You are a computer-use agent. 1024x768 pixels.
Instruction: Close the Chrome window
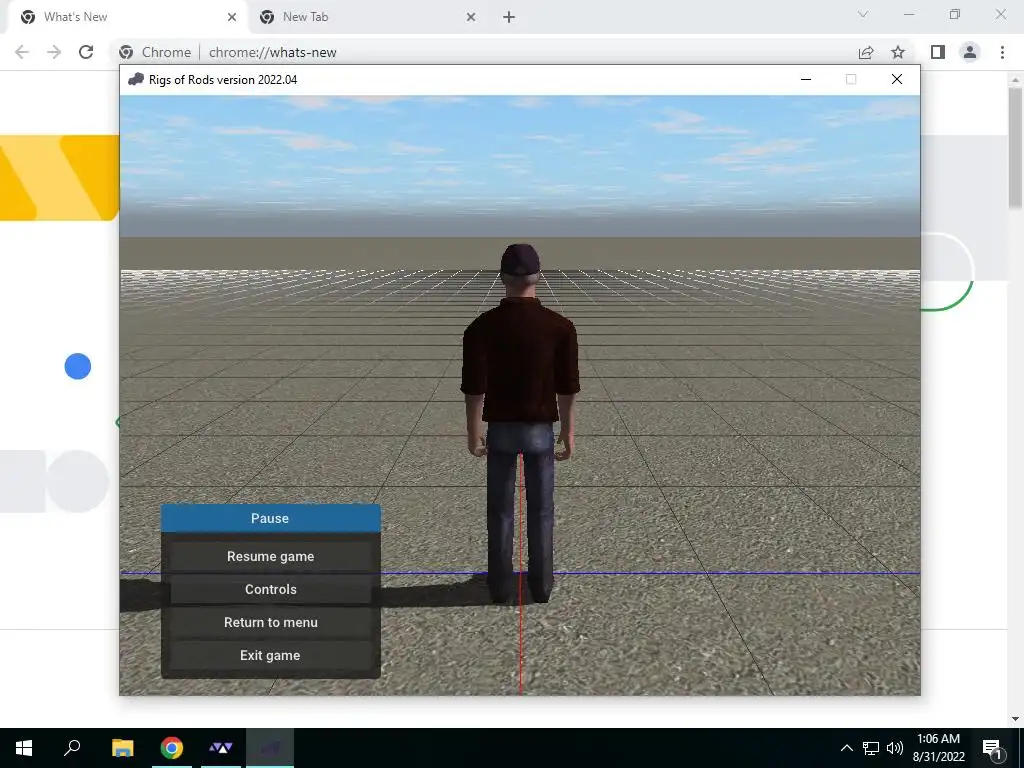coord(1000,14)
